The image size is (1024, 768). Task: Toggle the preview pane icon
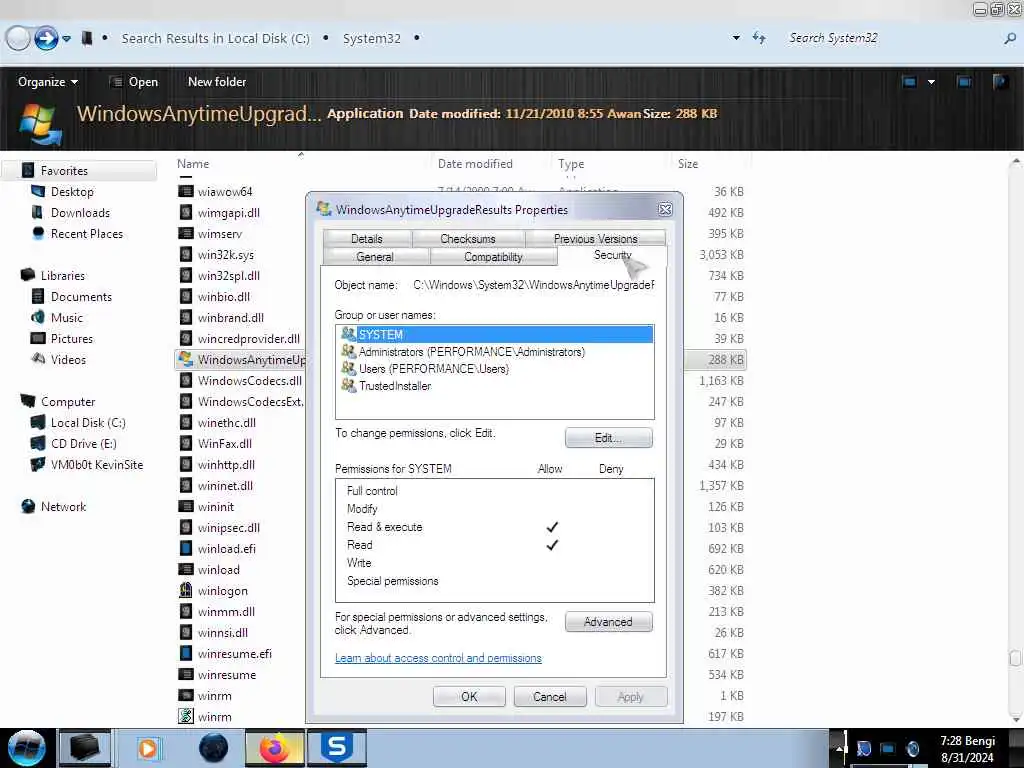(x=963, y=82)
